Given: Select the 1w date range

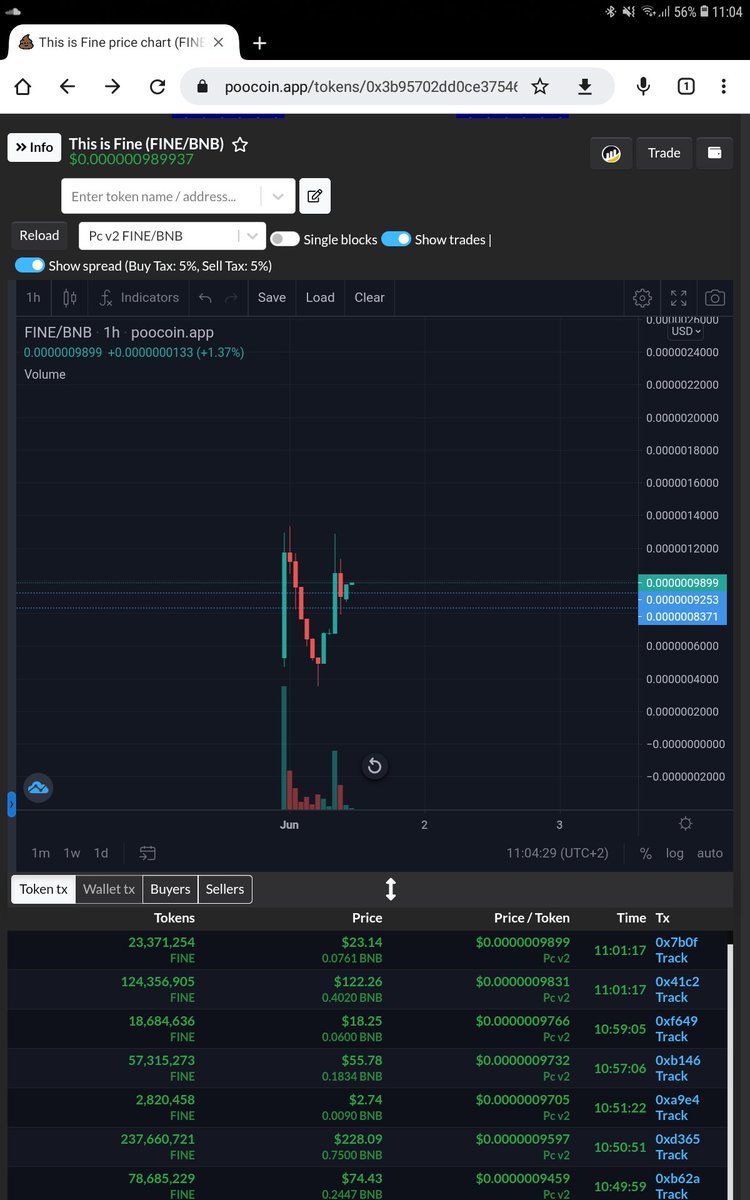Looking at the screenshot, I should click(x=72, y=853).
